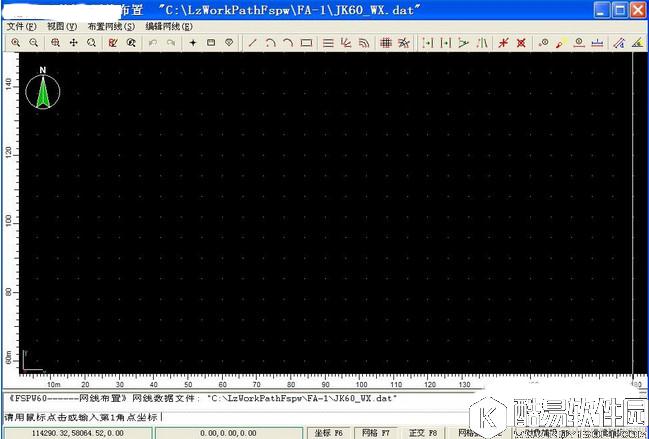This screenshot has height=439, width=649.
Task: Click the zoom window tool icon
Action: (54, 43)
